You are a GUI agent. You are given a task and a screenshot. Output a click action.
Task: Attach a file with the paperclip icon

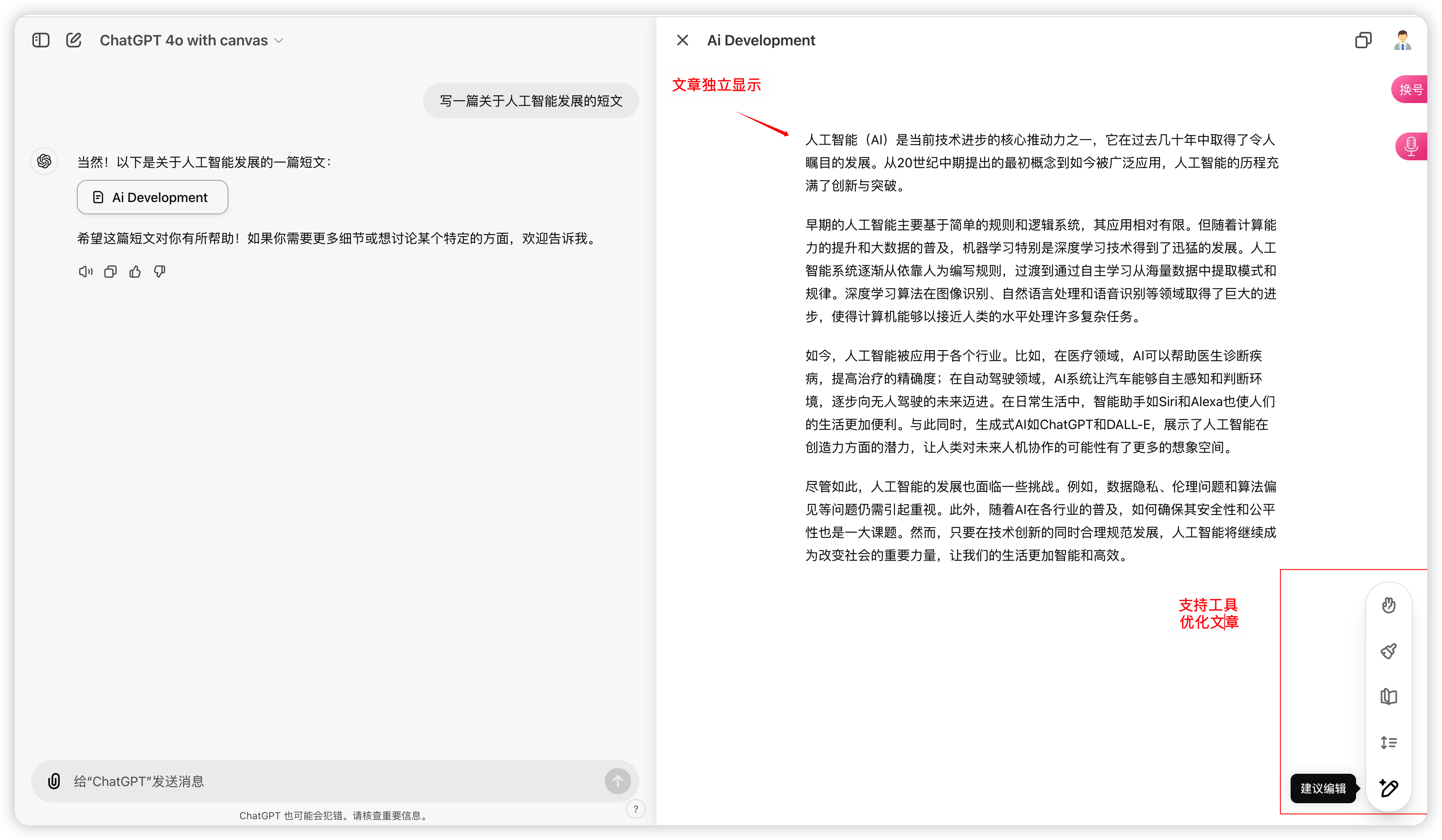(x=54, y=781)
